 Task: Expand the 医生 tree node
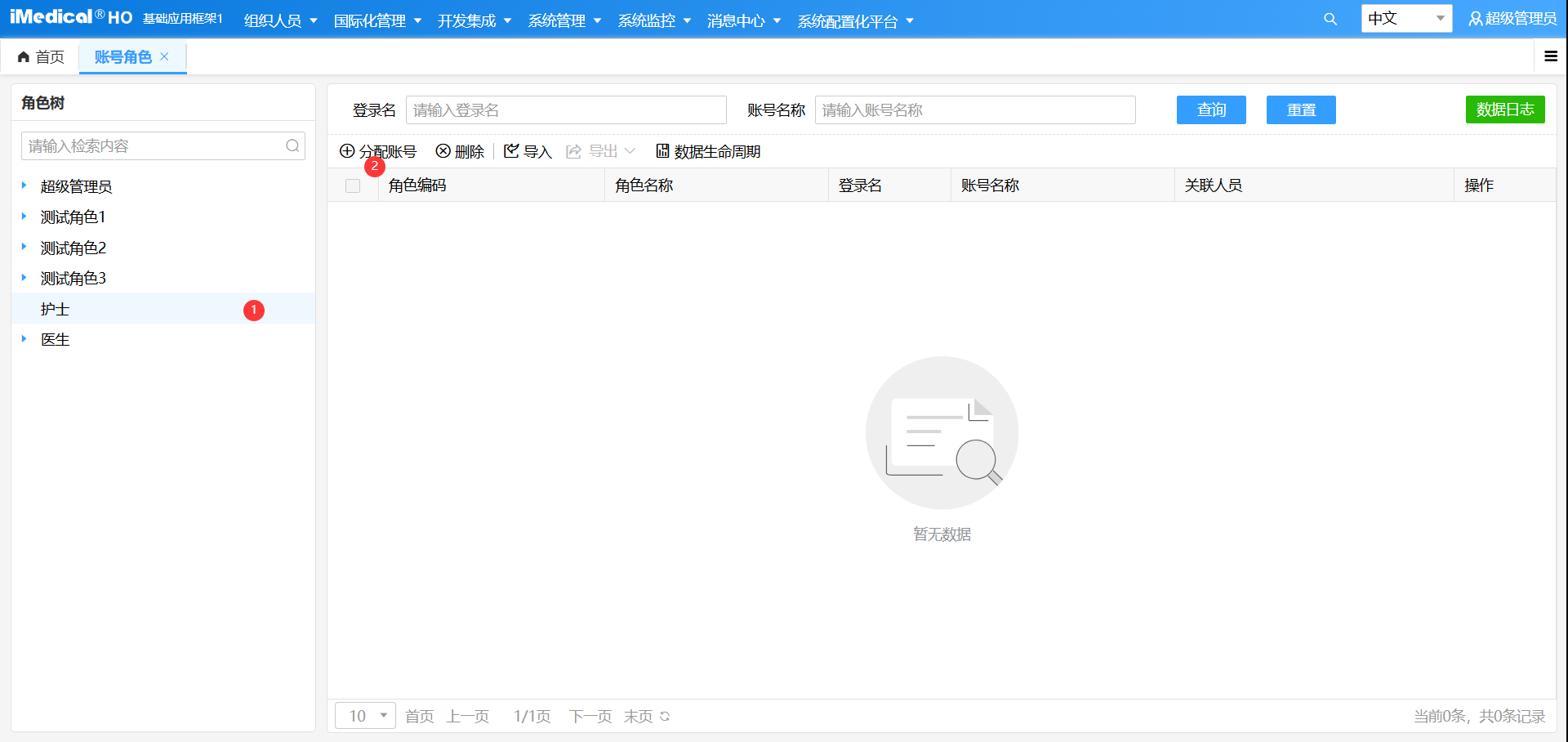[x=24, y=339]
